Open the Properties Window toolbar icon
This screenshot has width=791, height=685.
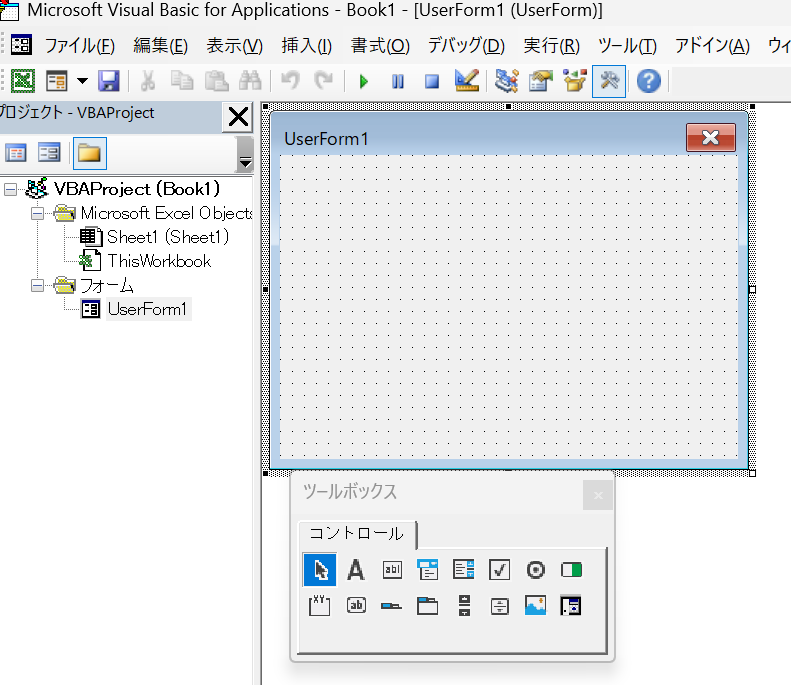click(541, 81)
